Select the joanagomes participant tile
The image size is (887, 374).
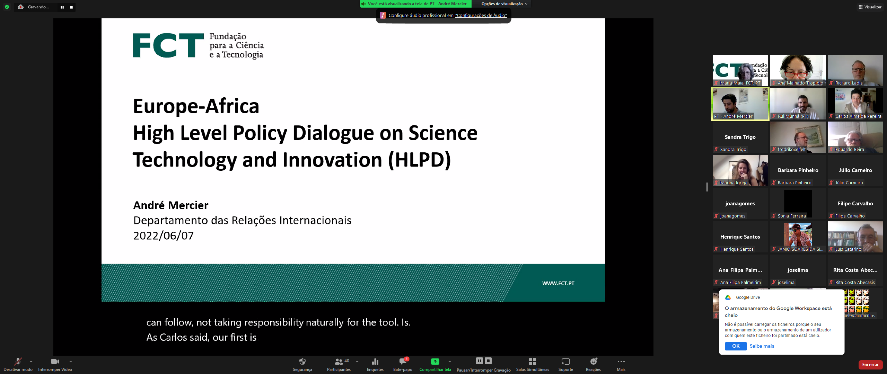coord(740,204)
